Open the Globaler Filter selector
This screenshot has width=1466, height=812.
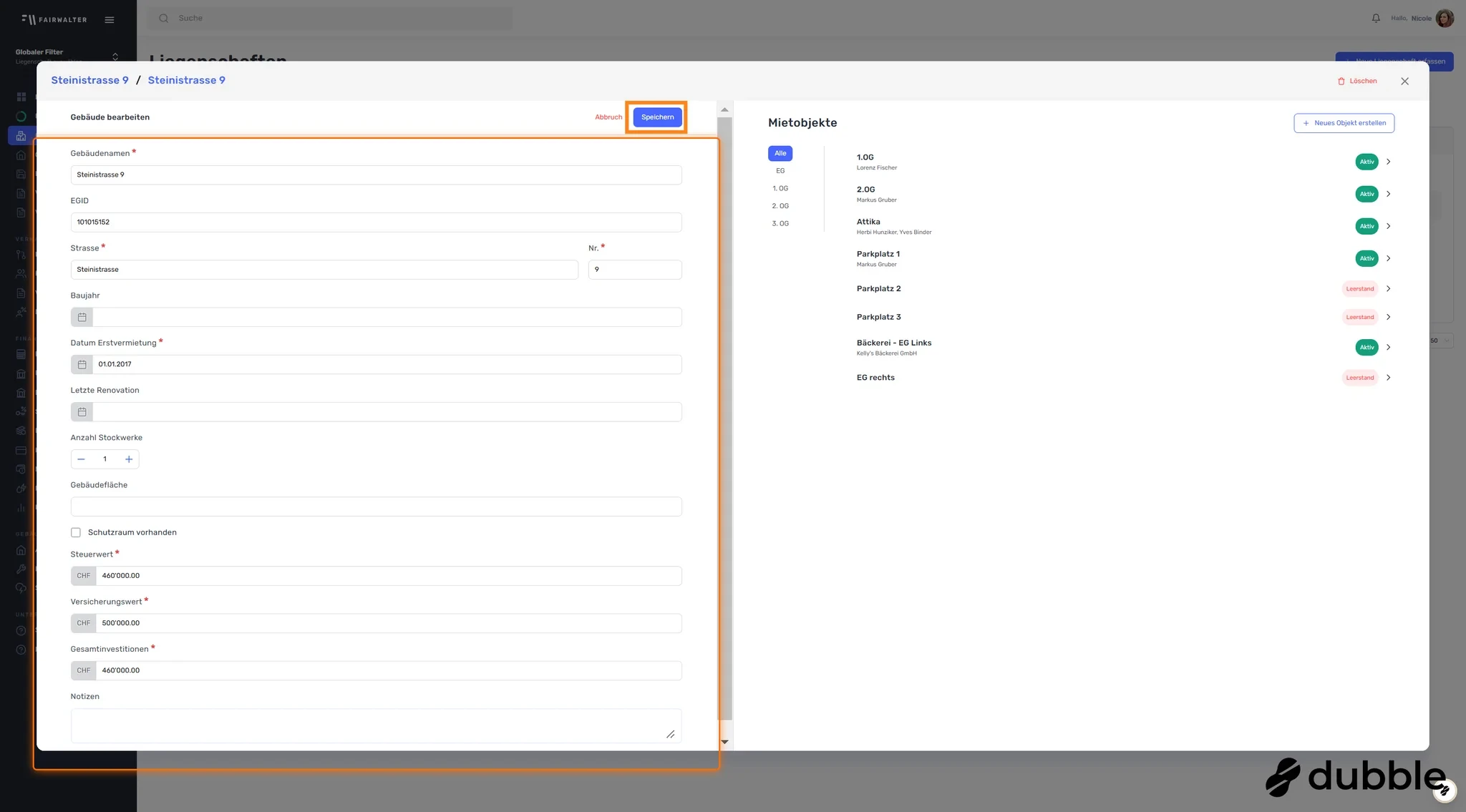coord(68,57)
